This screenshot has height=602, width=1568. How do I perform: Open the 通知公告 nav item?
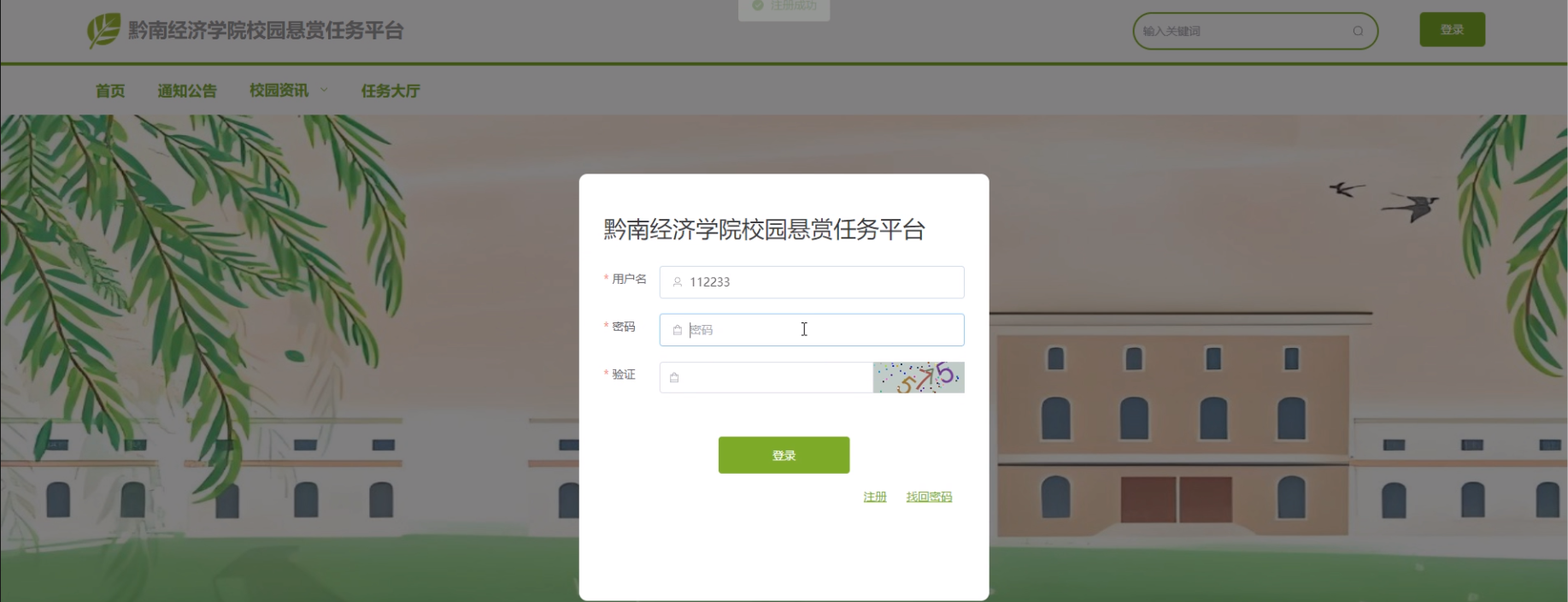coord(187,91)
